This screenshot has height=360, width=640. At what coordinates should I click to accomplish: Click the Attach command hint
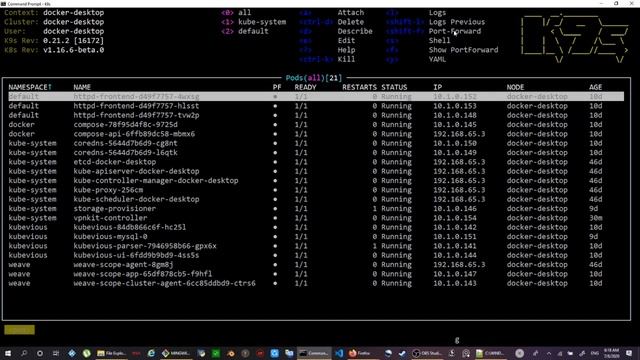click(x=351, y=13)
